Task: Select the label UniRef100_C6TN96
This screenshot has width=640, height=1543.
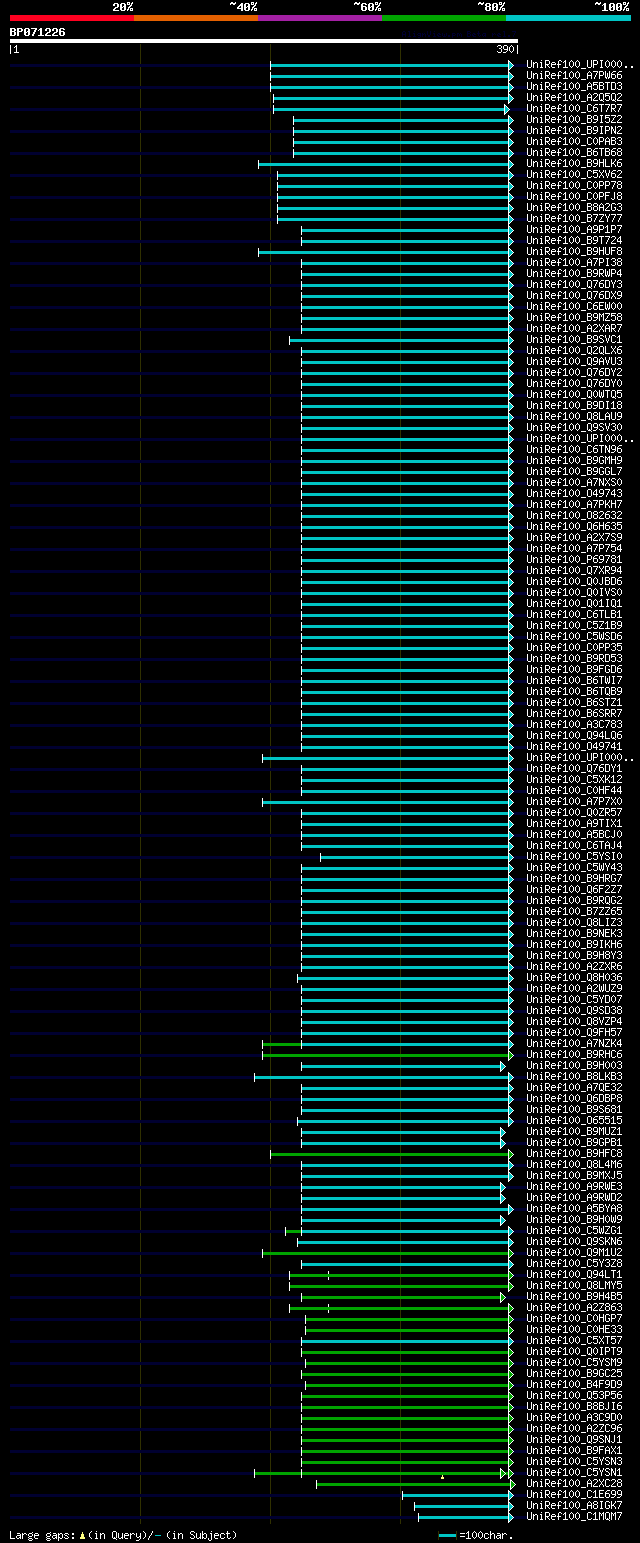Action: click(x=574, y=450)
